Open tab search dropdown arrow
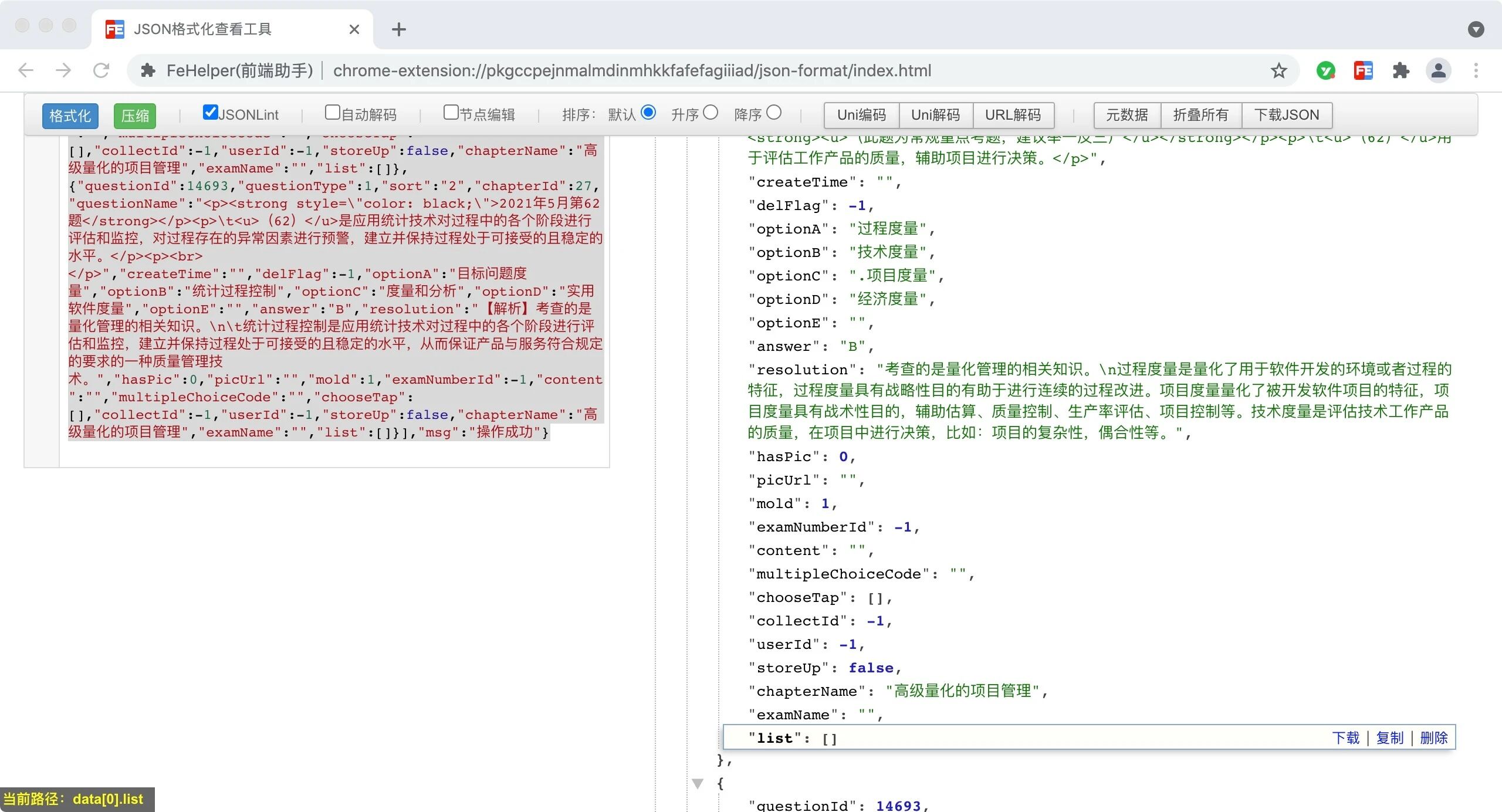This screenshot has height=812, width=1502. [1476, 29]
